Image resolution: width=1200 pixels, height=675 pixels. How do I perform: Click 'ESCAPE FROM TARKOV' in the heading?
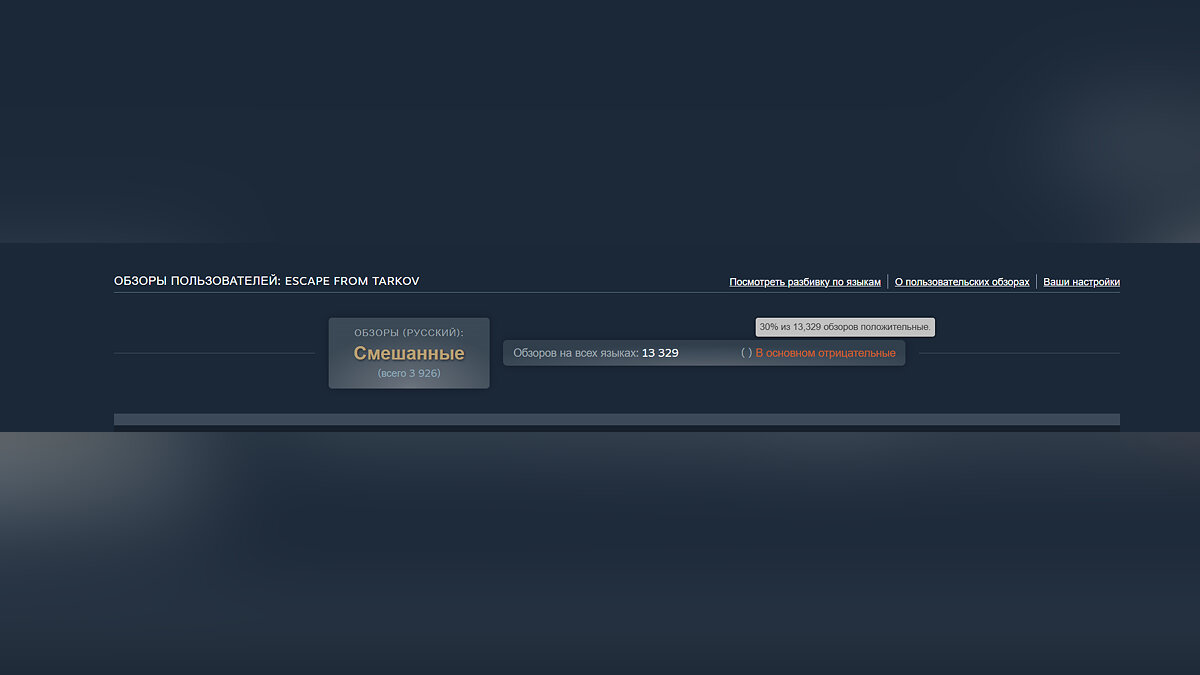coord(352,281)
